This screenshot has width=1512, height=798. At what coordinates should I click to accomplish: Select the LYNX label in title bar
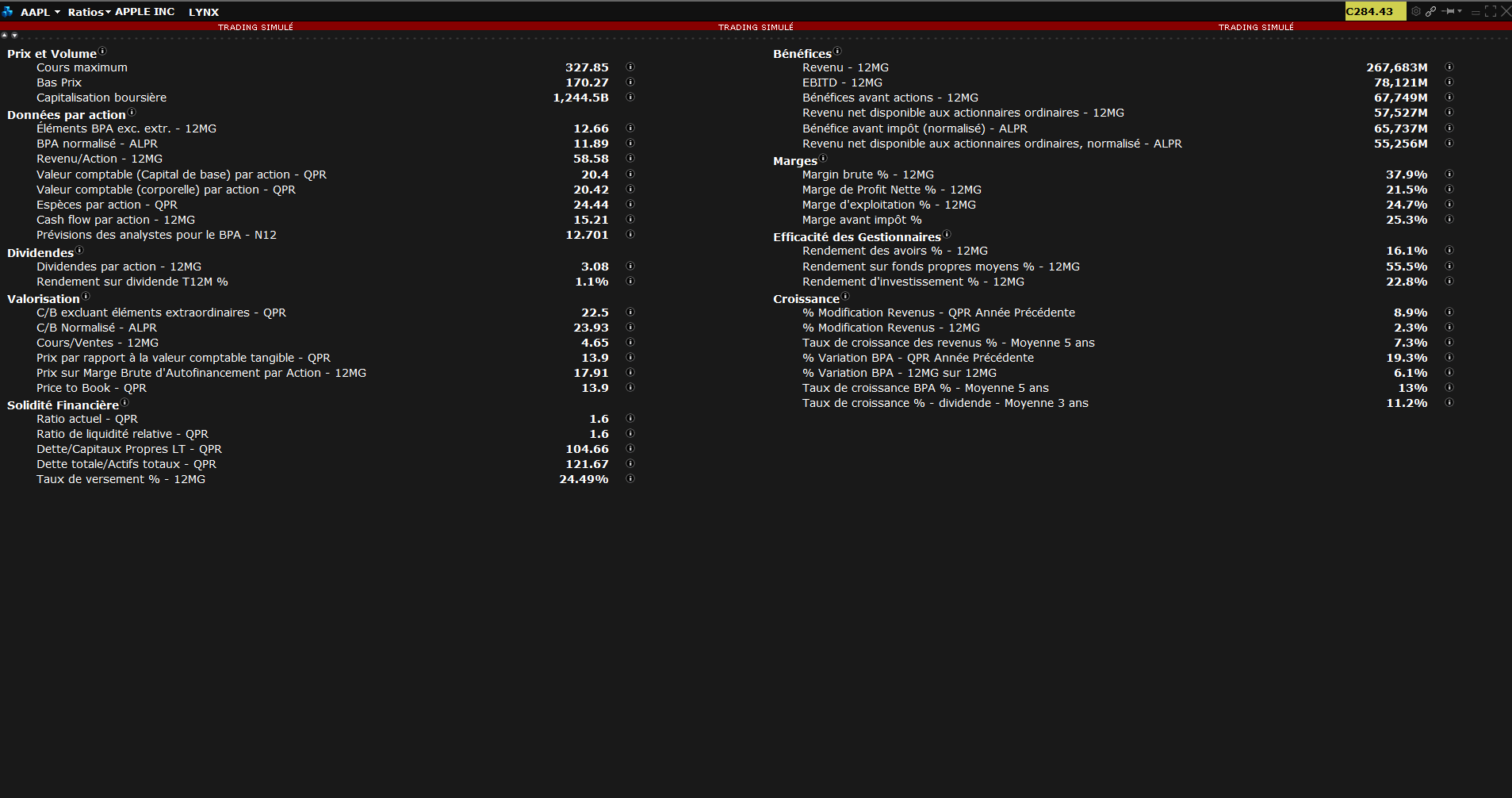pyautogui.click(x=204, y=12)
